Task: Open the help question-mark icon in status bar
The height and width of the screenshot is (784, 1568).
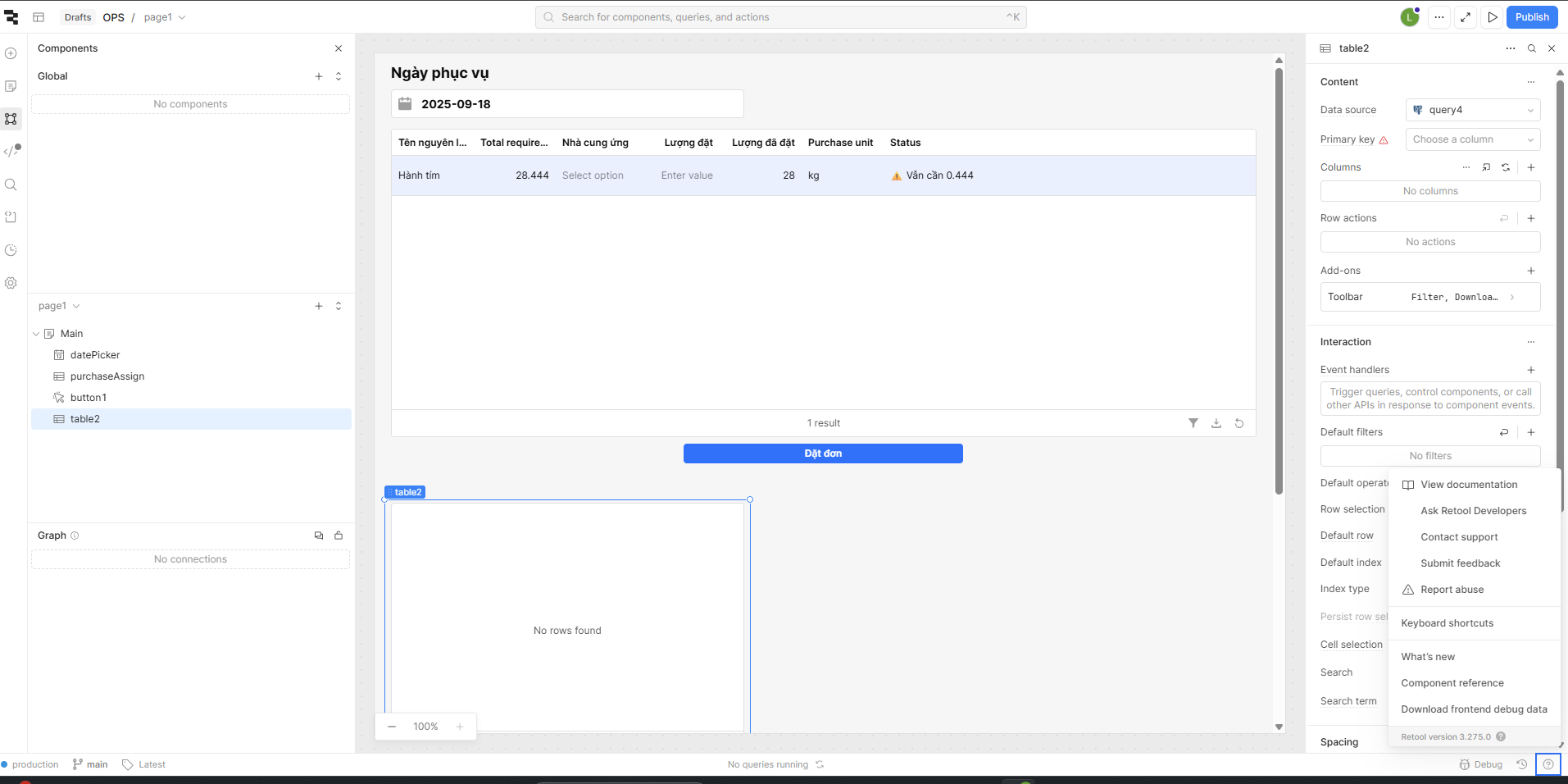Action: pos(1548,764)
